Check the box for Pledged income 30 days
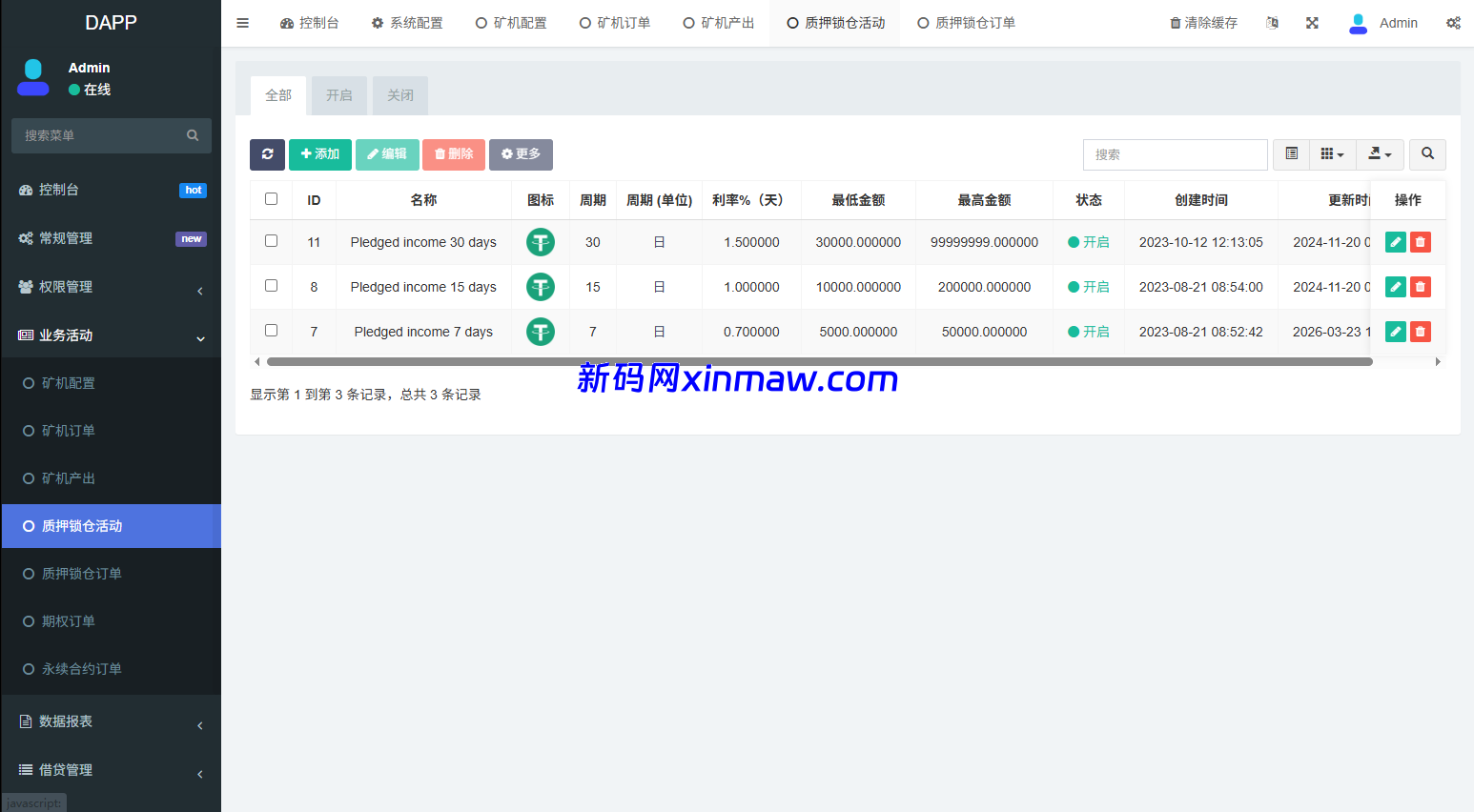This screenshot has width=1474, height=812. [272, 241]
